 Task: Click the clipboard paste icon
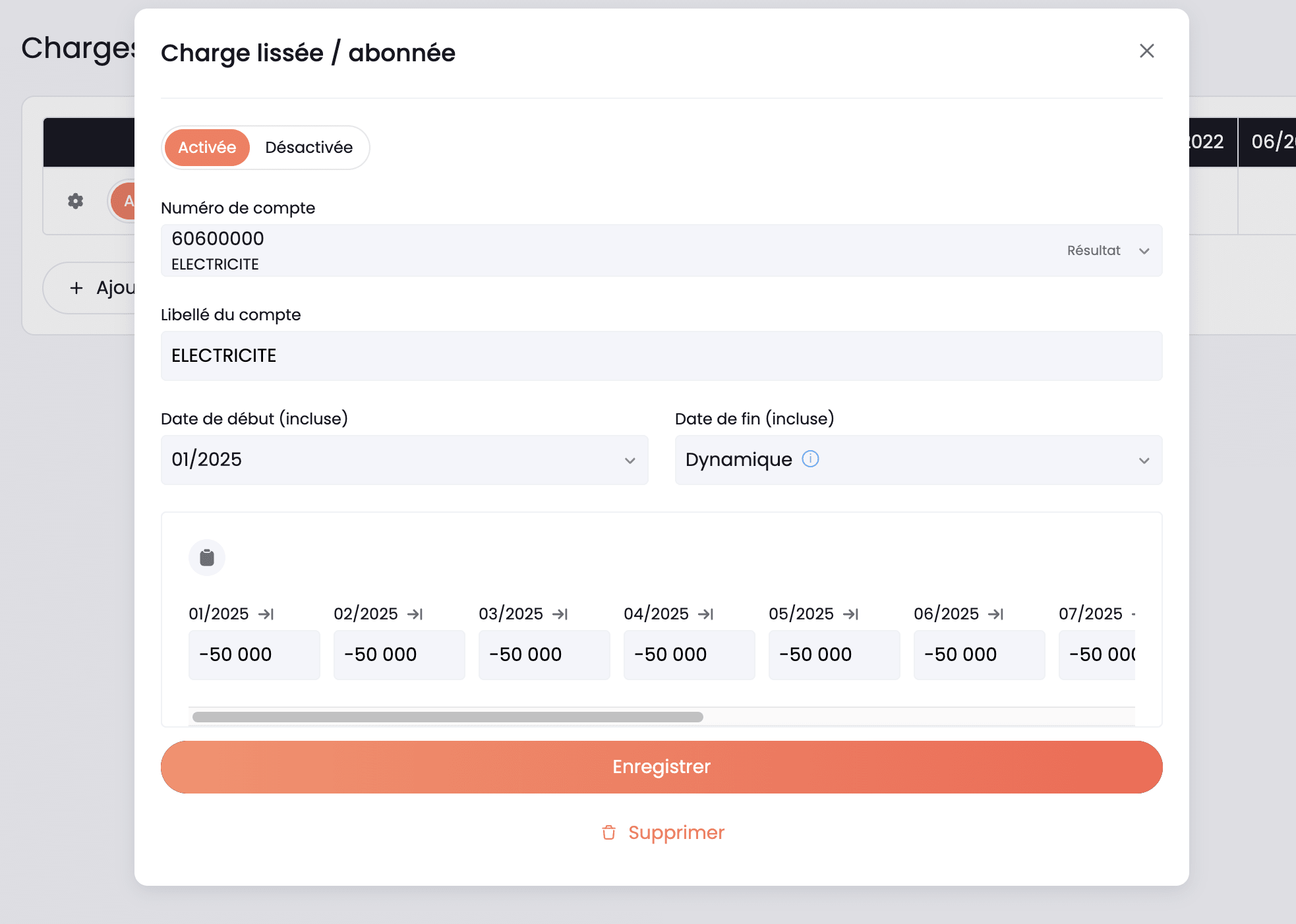(x=207, y=558)
